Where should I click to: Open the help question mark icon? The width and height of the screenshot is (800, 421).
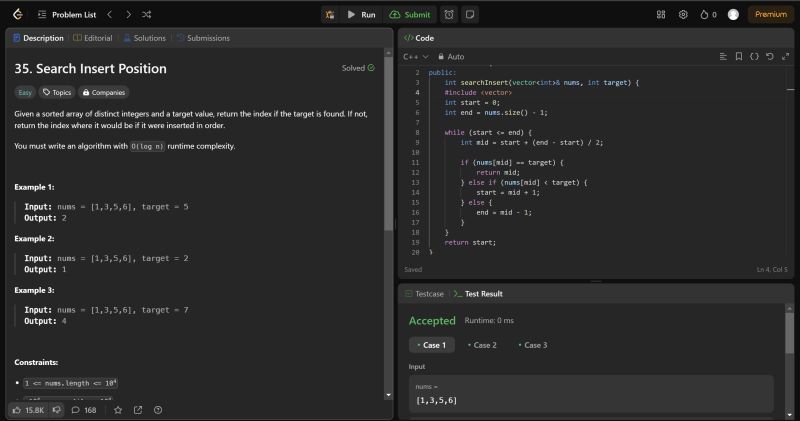click(158, 410)
